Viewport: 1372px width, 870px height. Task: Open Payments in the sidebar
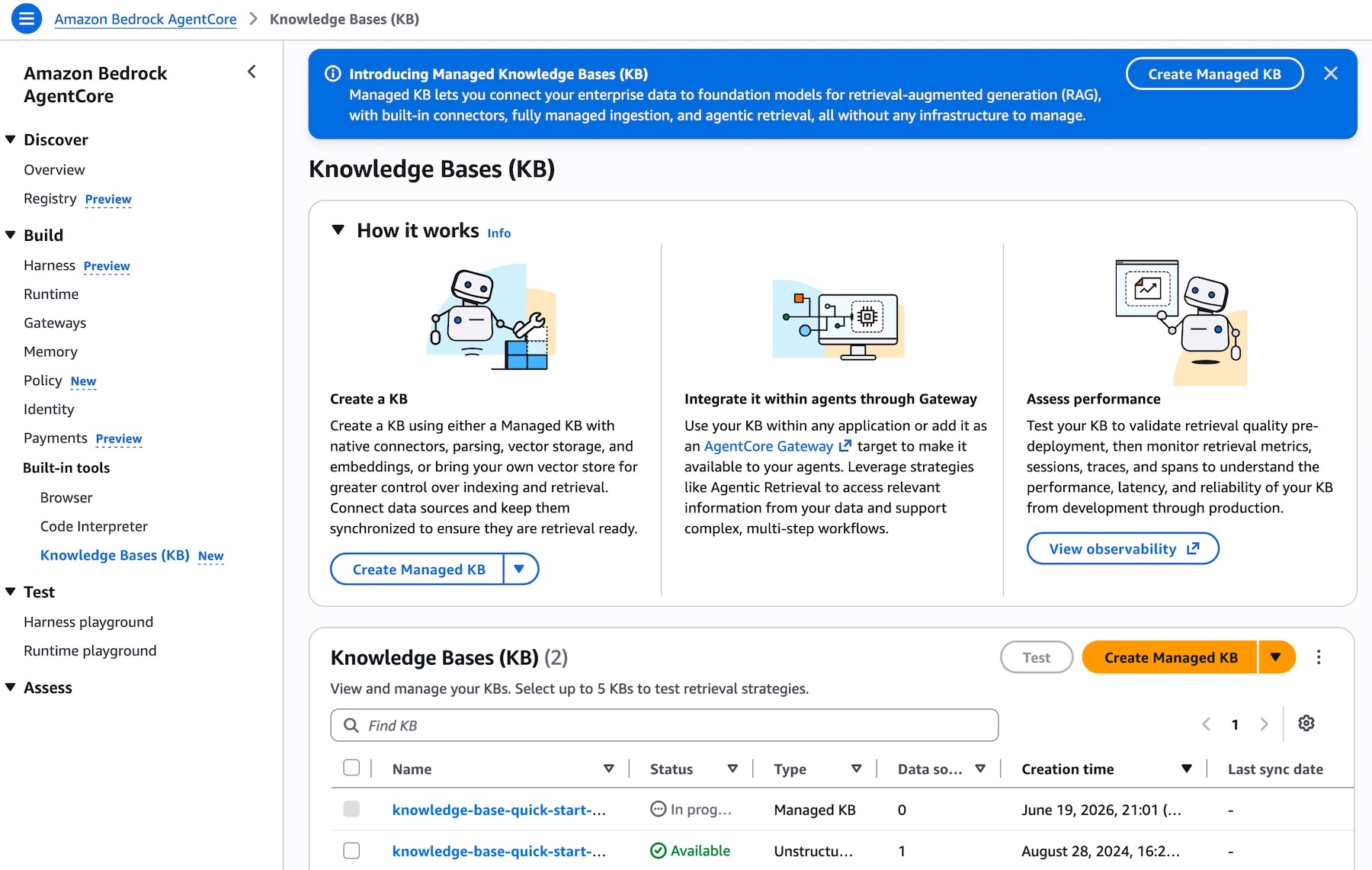tap(56, 438)
